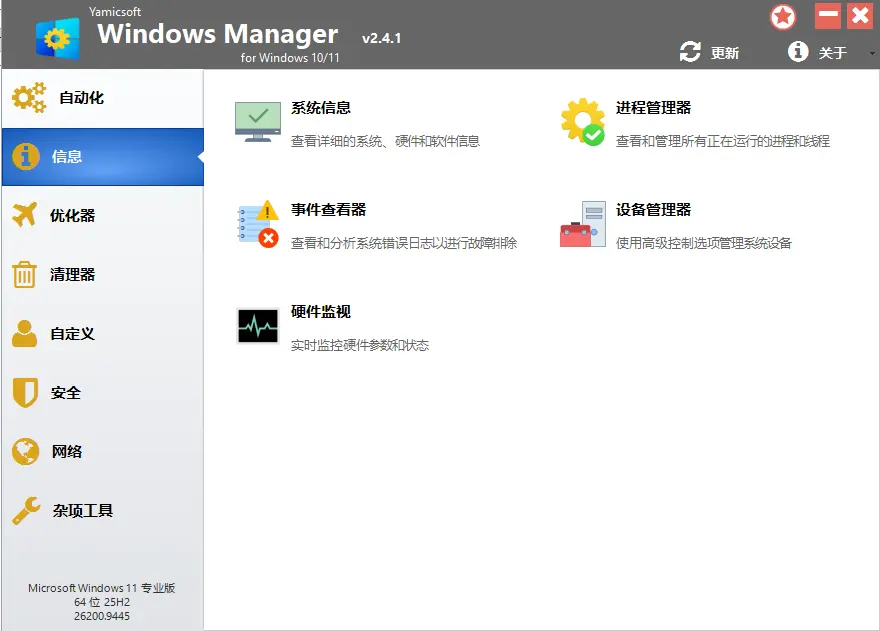Go to the 杂项工具 section
Image resolution: width=880 pixels, height=631 pixels.
click(103, 510)
